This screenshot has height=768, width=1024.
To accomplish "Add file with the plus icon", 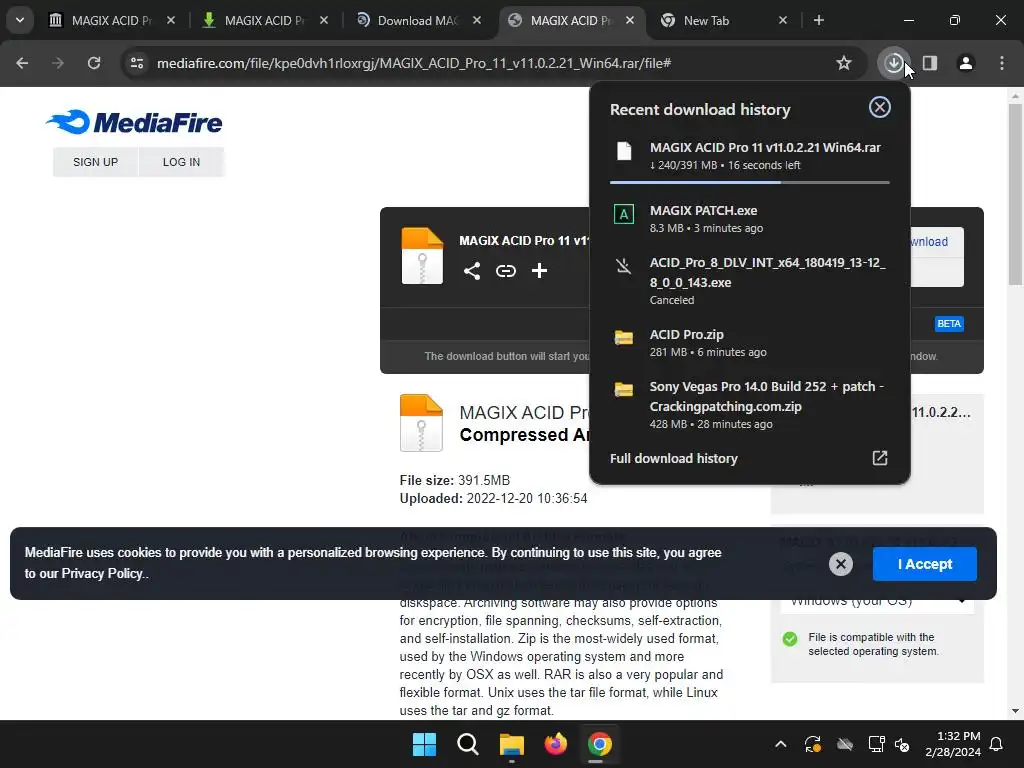I will tap(539, 270).
